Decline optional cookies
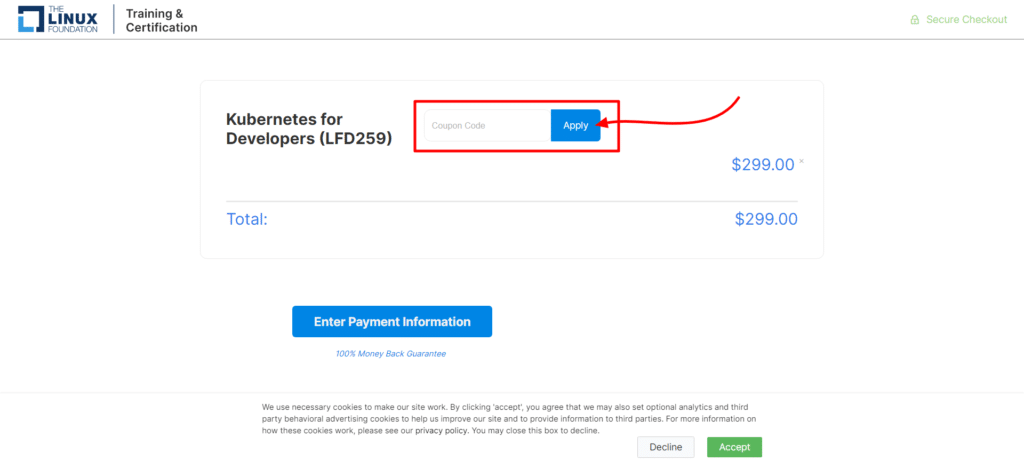Image resolution: width=1024 pixels, height=476 pixels. [x=665, y=447]
